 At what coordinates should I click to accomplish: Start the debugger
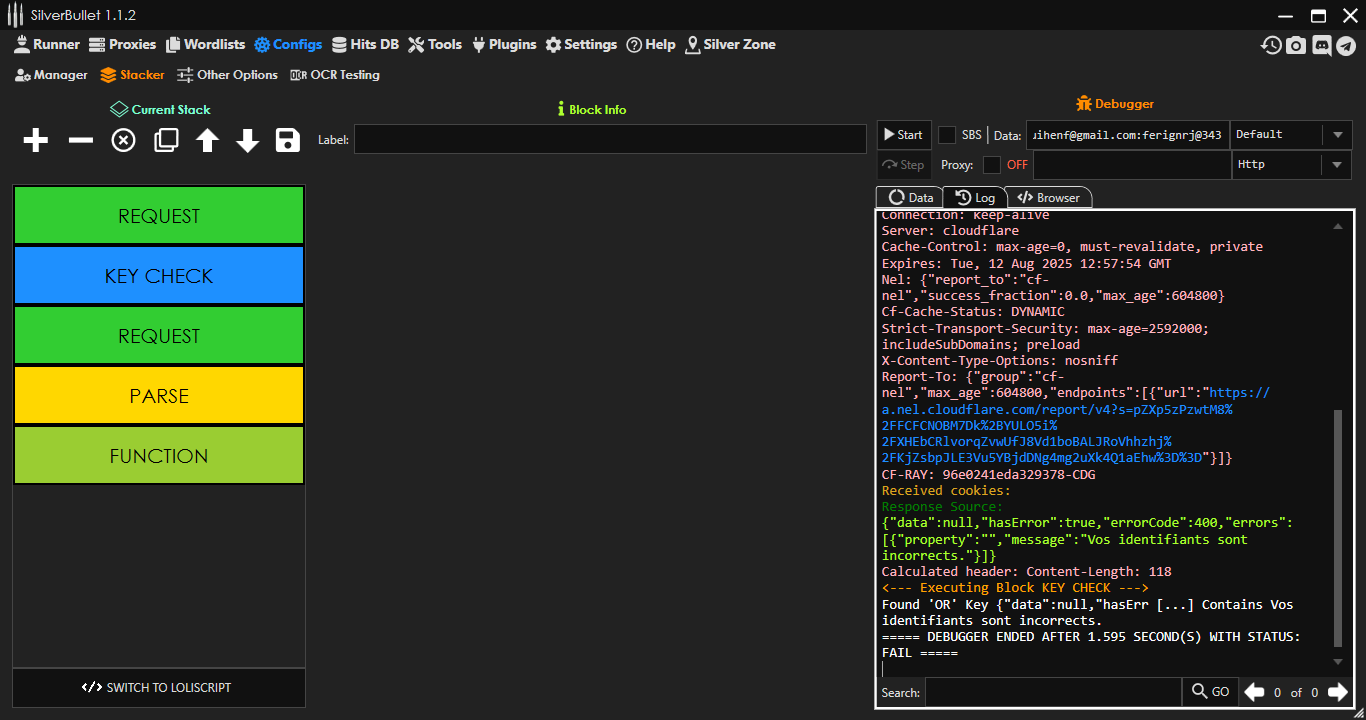(x=903, y=135)
